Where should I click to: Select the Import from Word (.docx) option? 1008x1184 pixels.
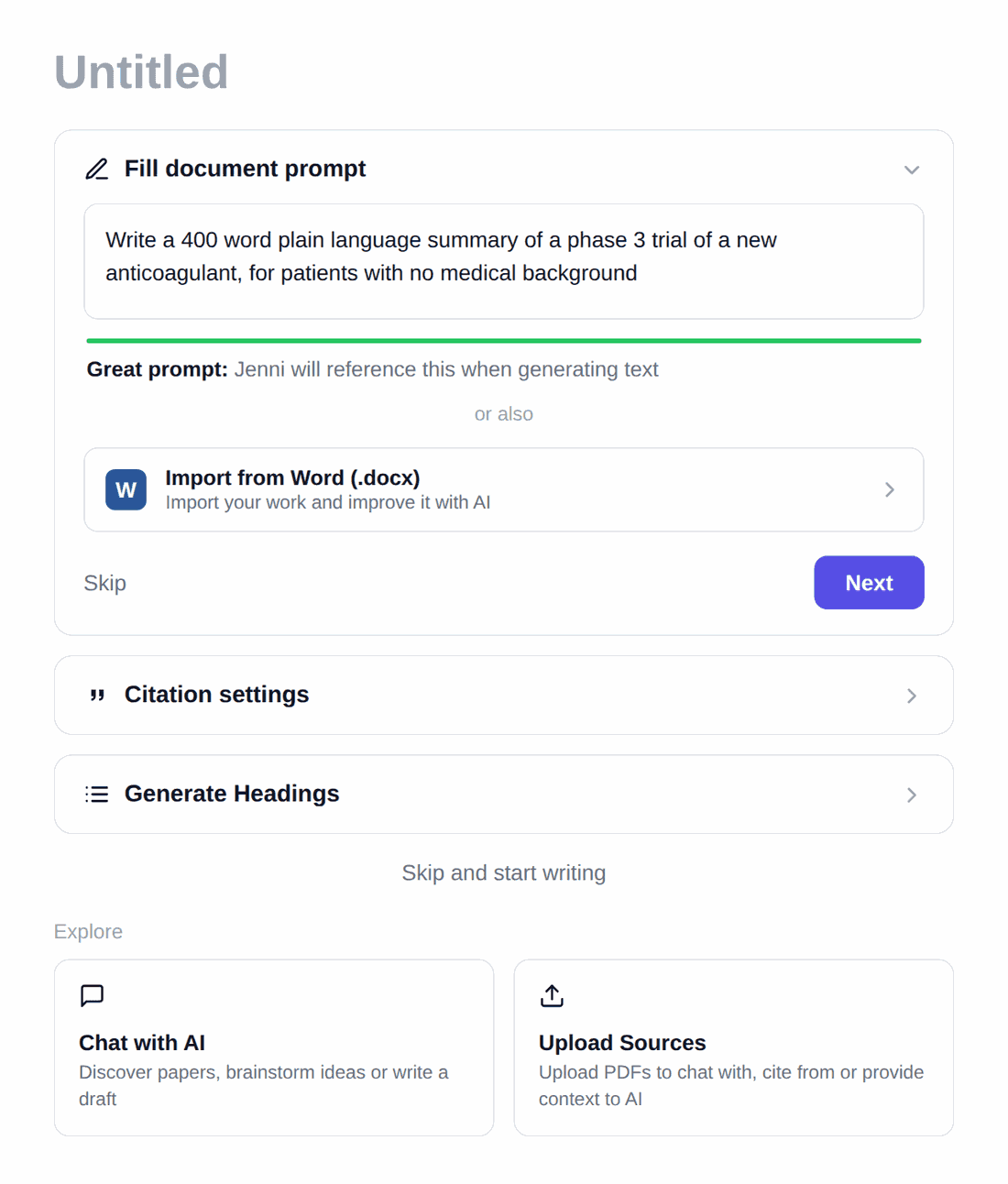[x=504, y=489]
